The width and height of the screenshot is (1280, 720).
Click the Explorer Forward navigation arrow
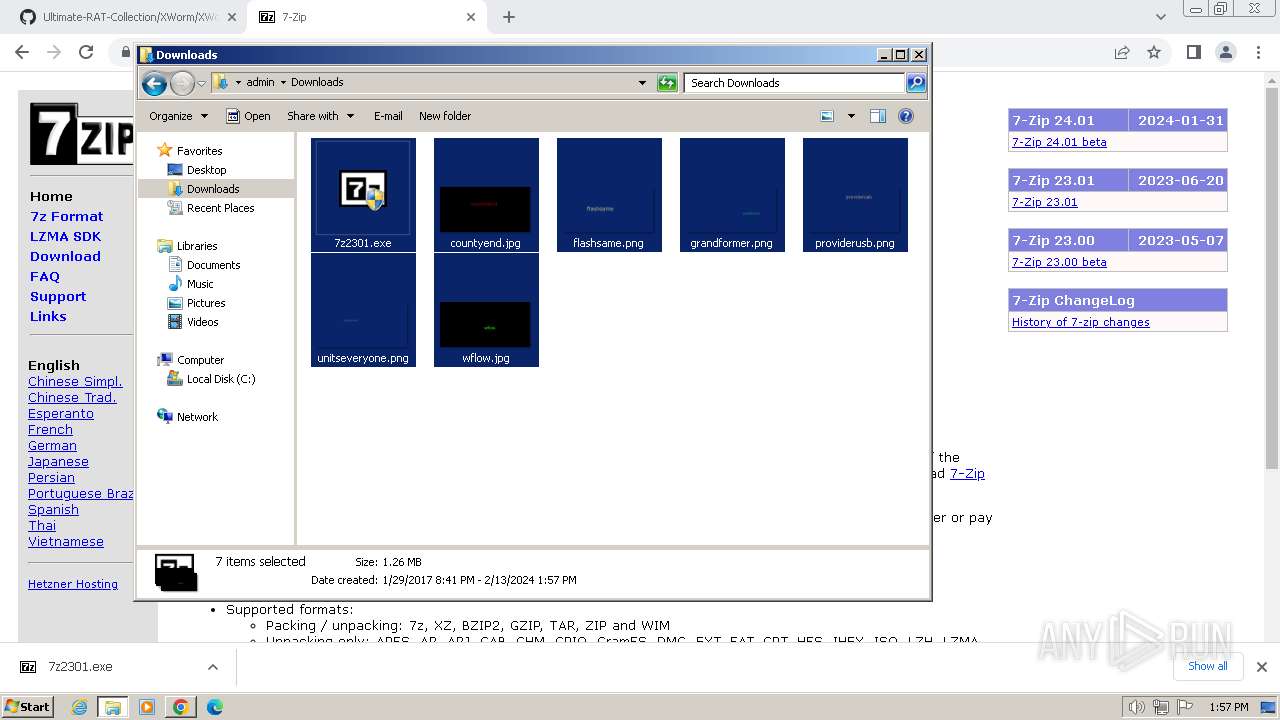(182, 83)
